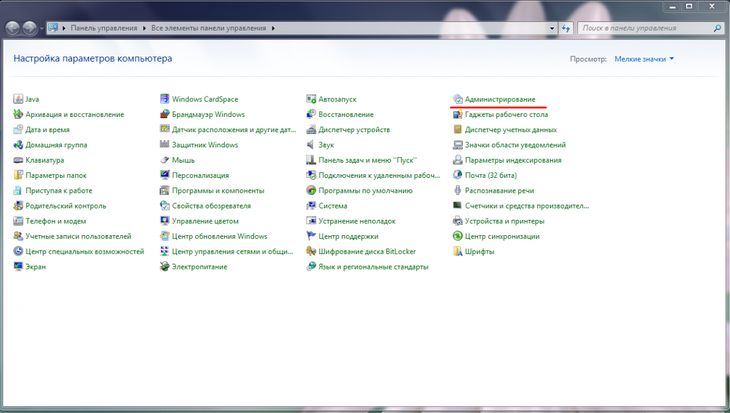Open the Дата и время icon

(x=18, y=130)
